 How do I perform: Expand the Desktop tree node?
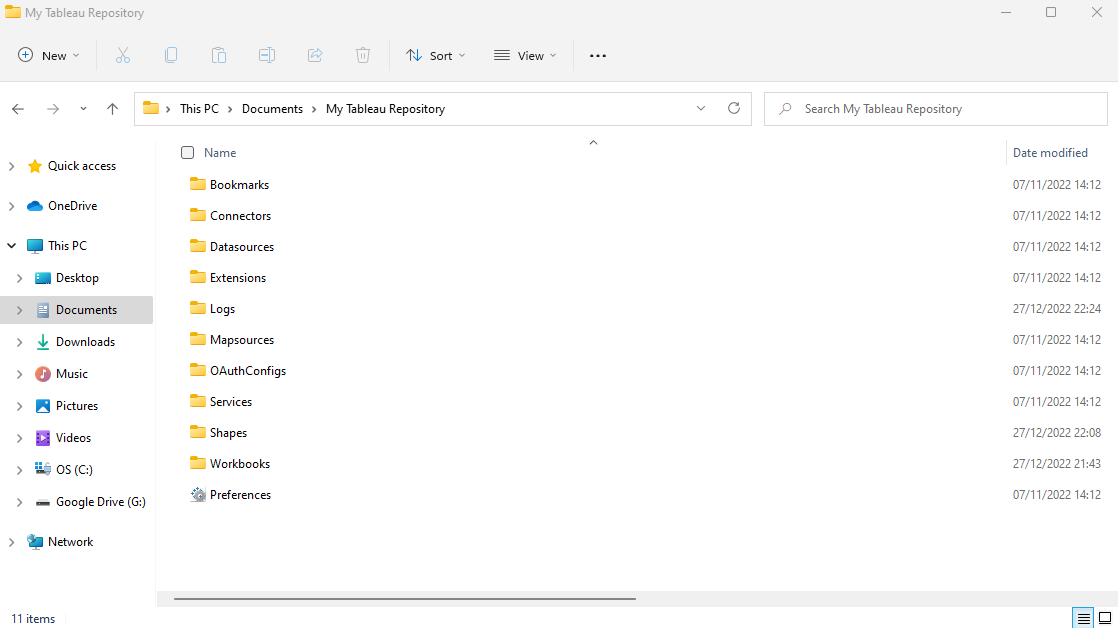point(20,278)
